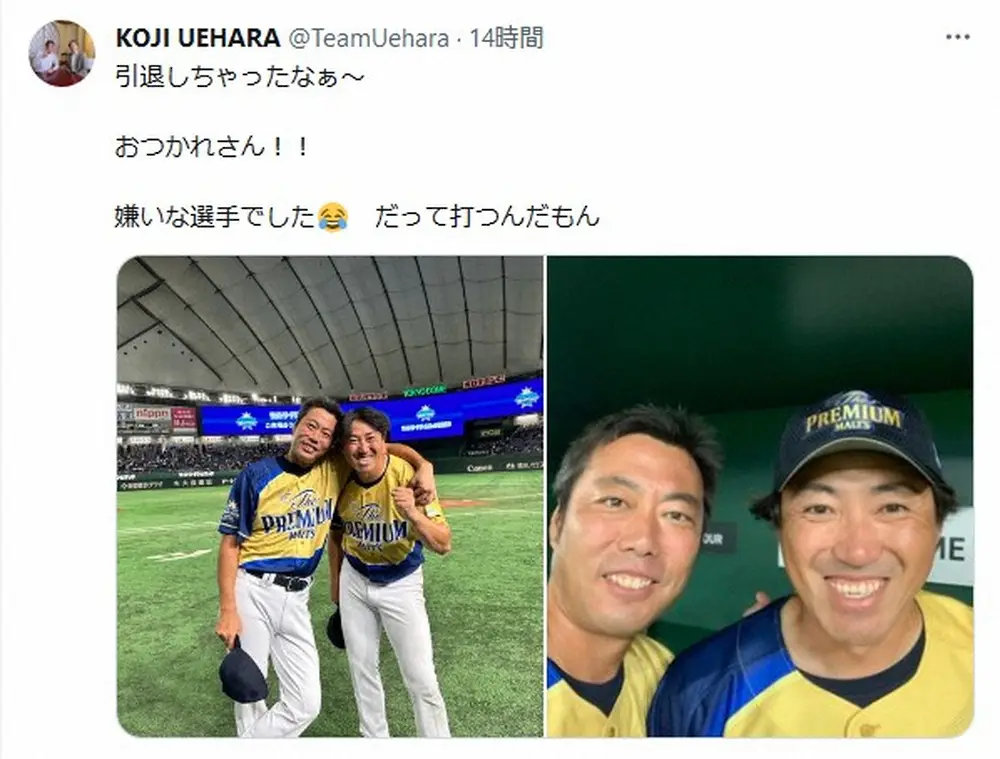Open the left stadium photo thumbnail

[330, 497]
